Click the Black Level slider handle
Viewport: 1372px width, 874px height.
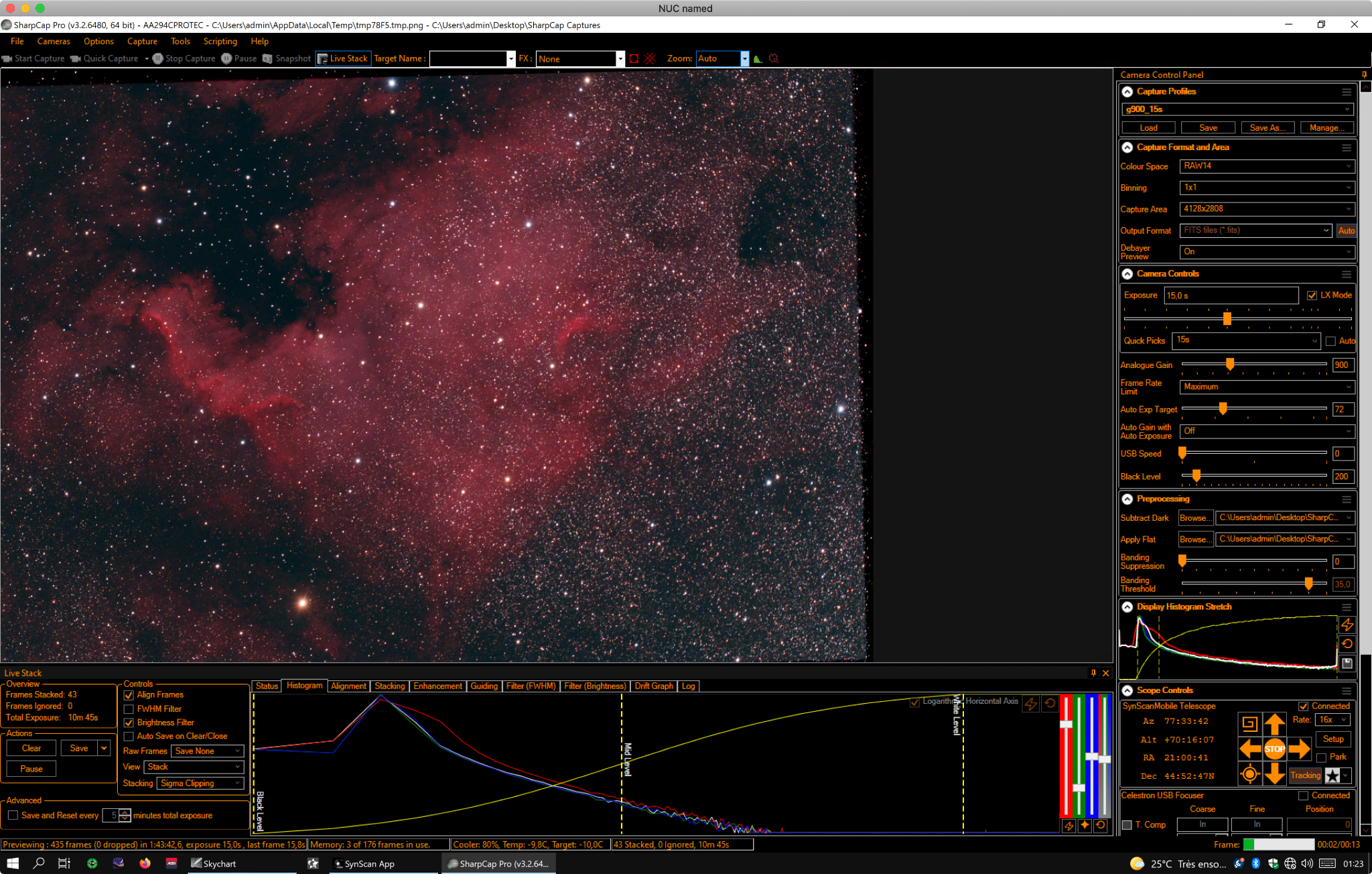click(1196, 476)
